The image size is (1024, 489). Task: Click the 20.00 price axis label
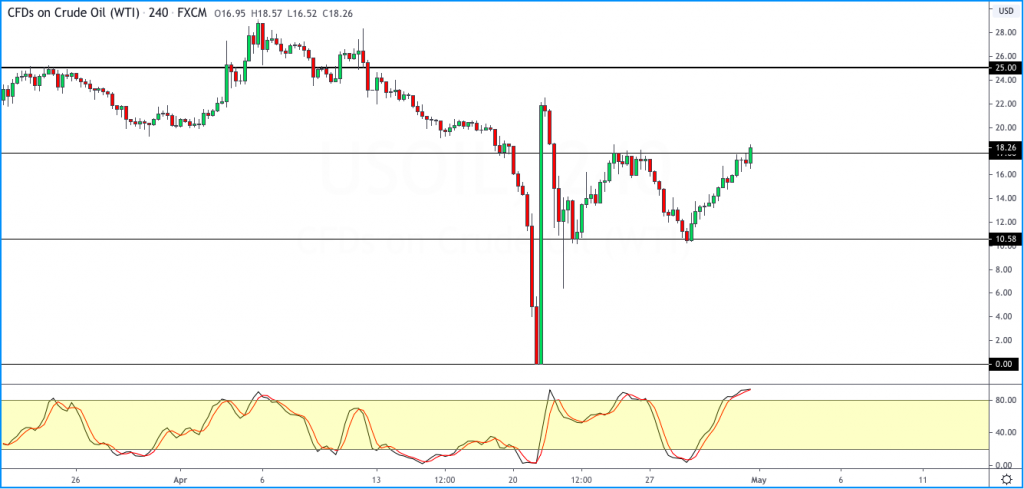[x=1005, y=127]
